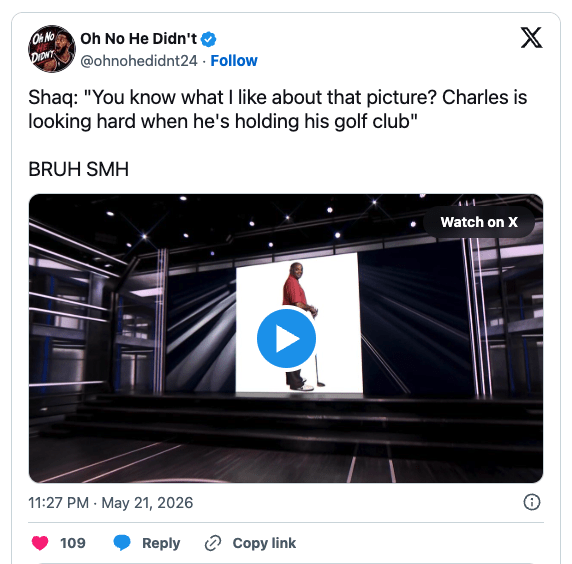Click the golfer photo in the video thumbnail
The width and height of the screenshot is (572, 564).
299,325
